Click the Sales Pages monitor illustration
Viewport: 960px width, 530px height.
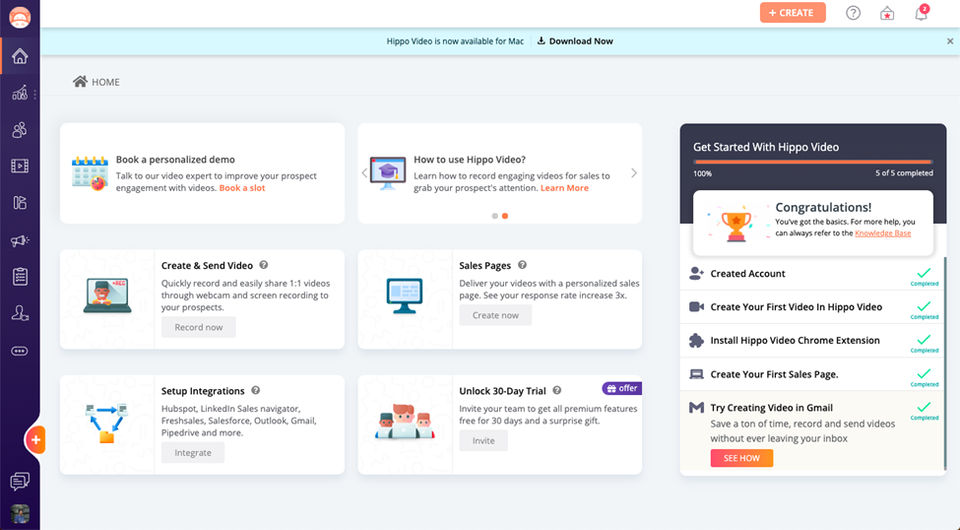405,296
